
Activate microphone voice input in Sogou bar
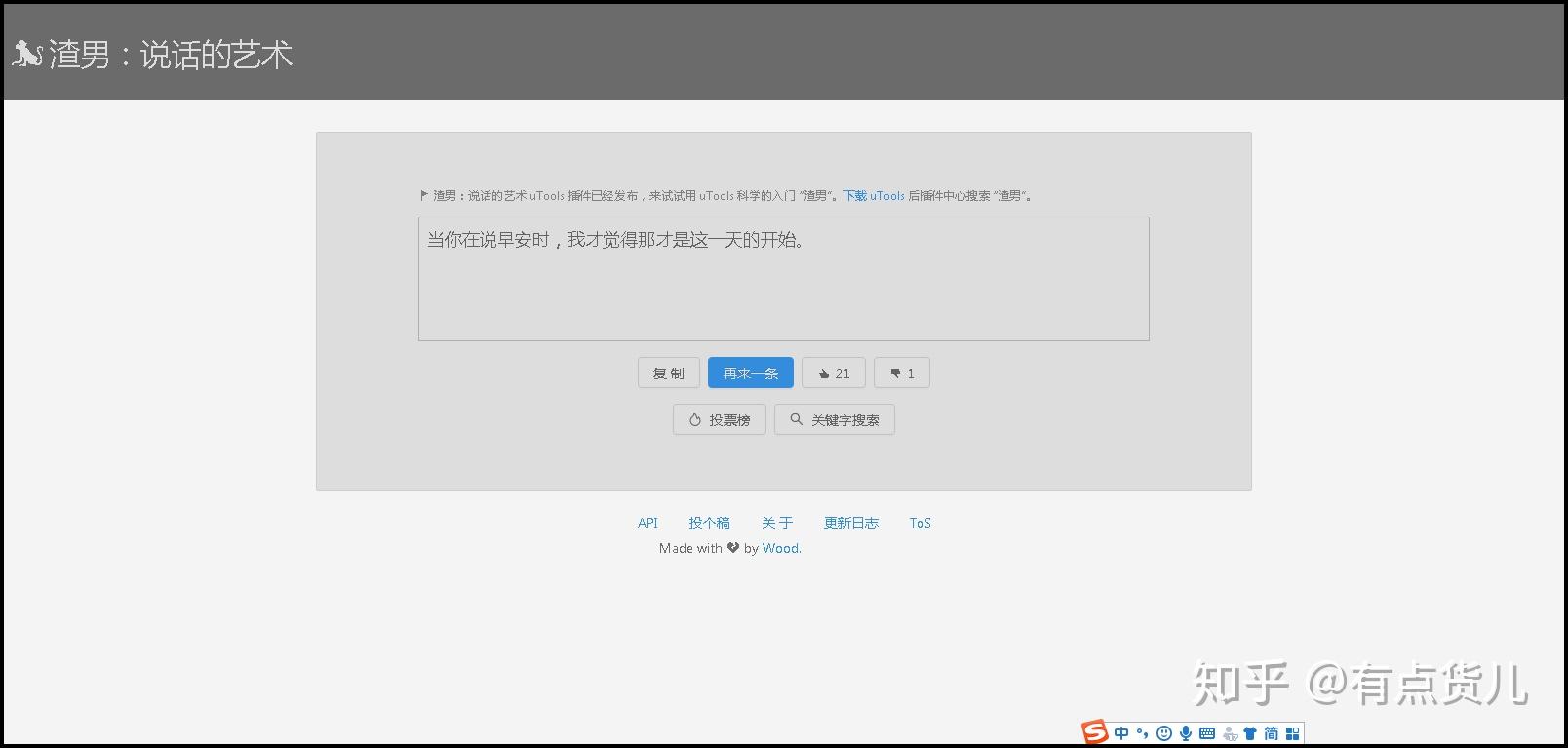pos(1186,733)
